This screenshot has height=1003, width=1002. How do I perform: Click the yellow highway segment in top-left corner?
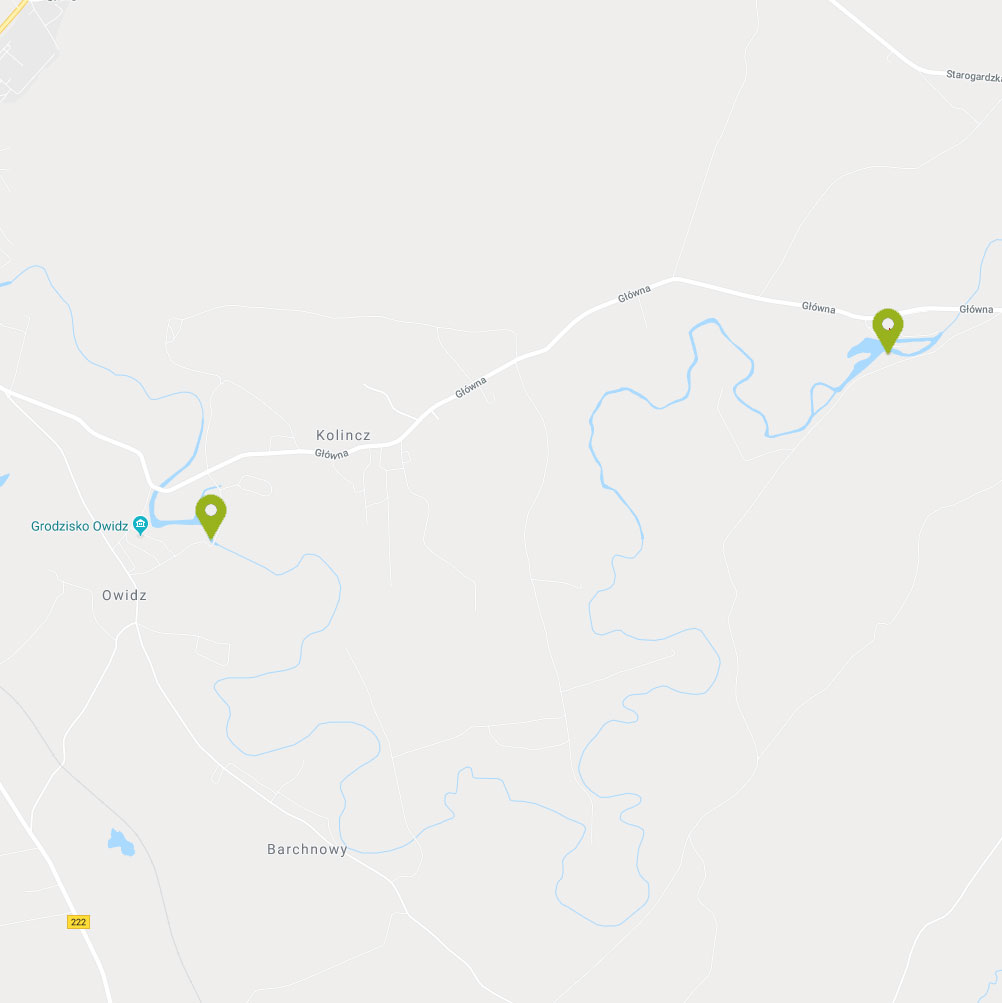coord(13,15)
